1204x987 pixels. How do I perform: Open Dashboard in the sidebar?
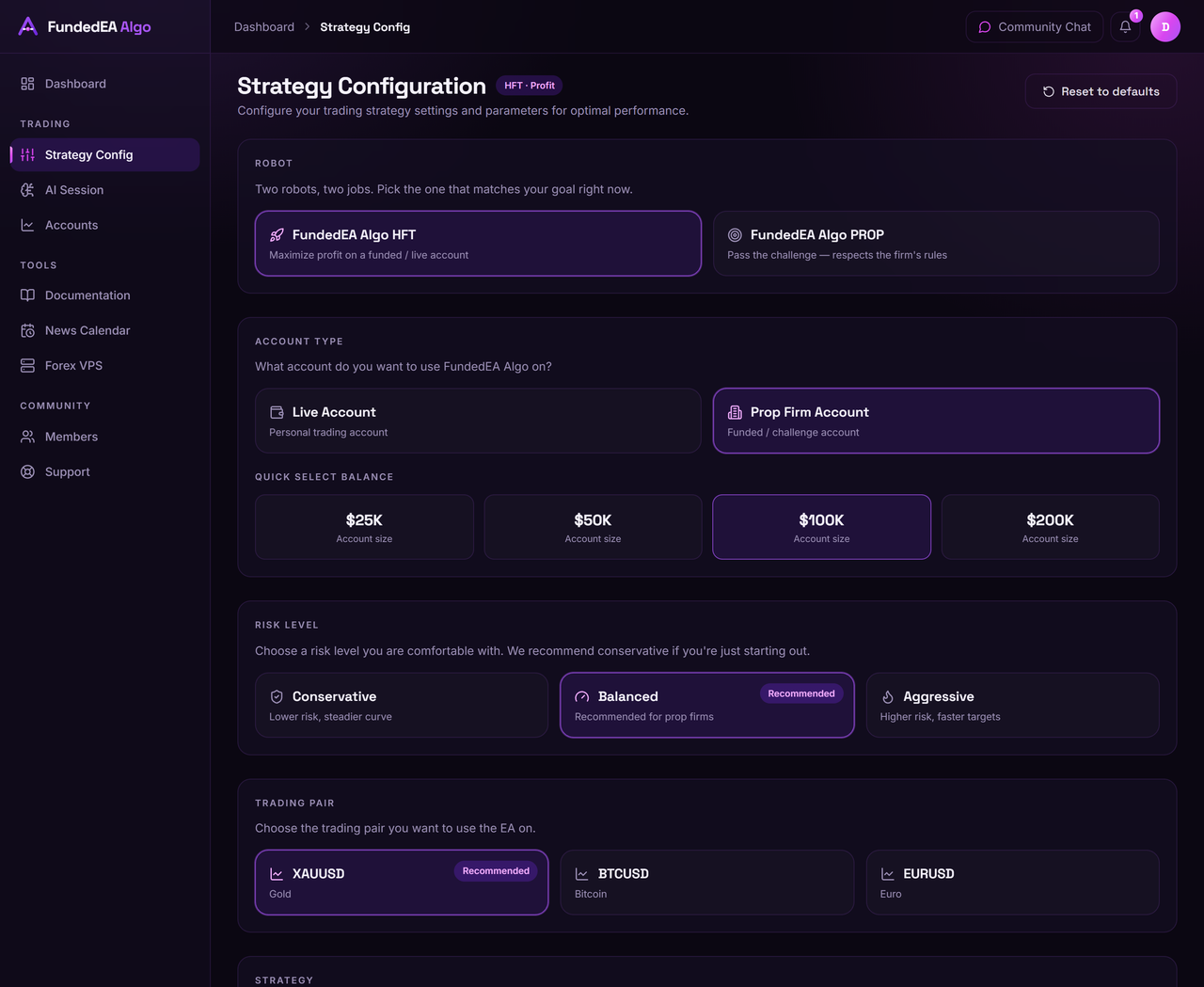105,84
